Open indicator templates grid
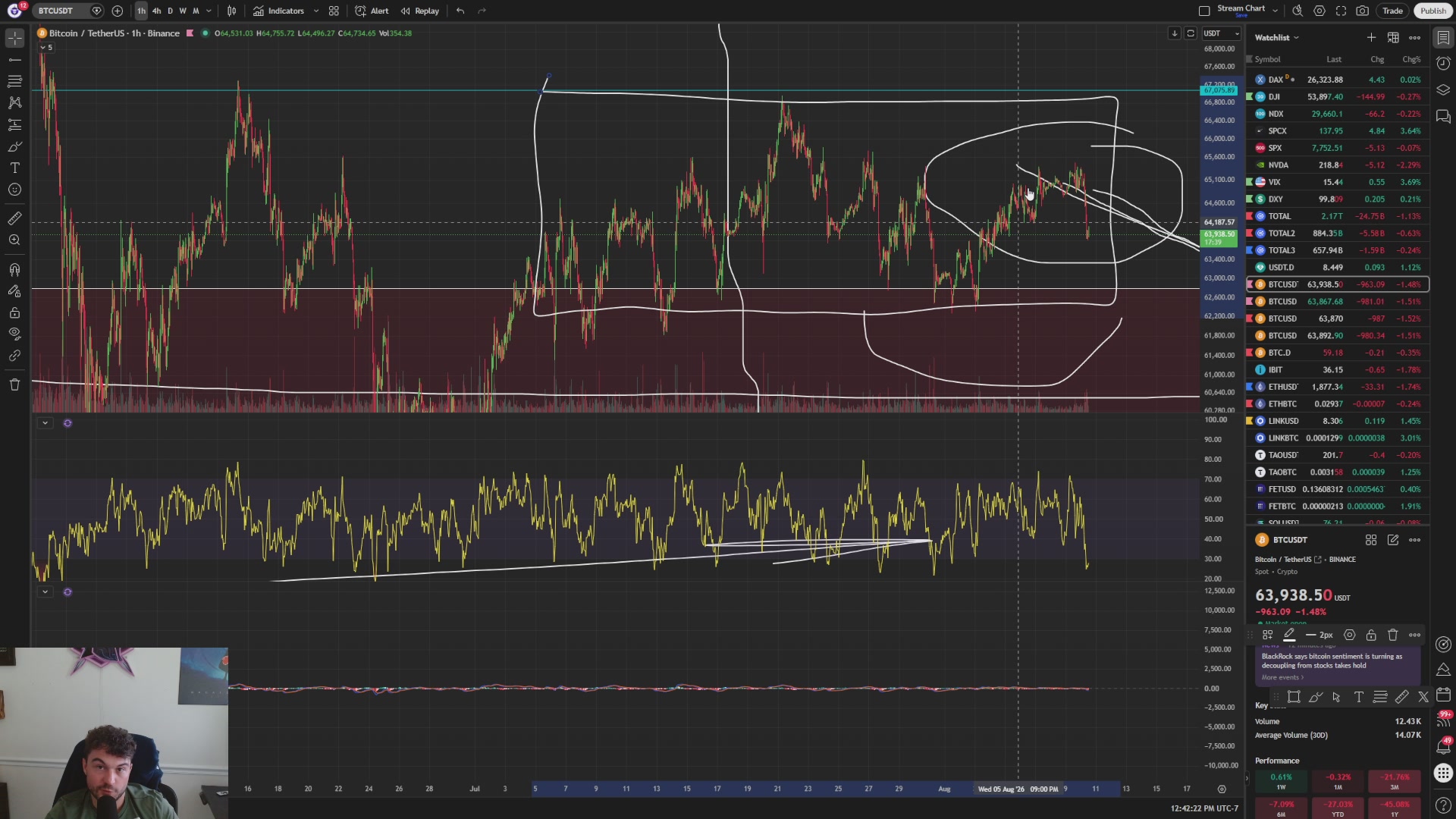 (334, 11)
